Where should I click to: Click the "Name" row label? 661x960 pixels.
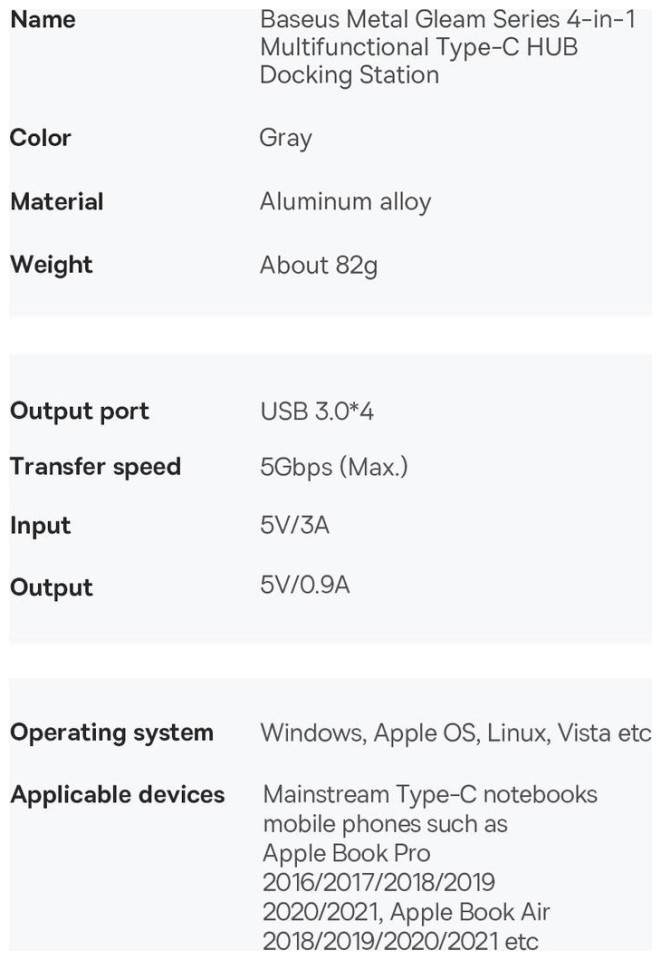(42, 19)
